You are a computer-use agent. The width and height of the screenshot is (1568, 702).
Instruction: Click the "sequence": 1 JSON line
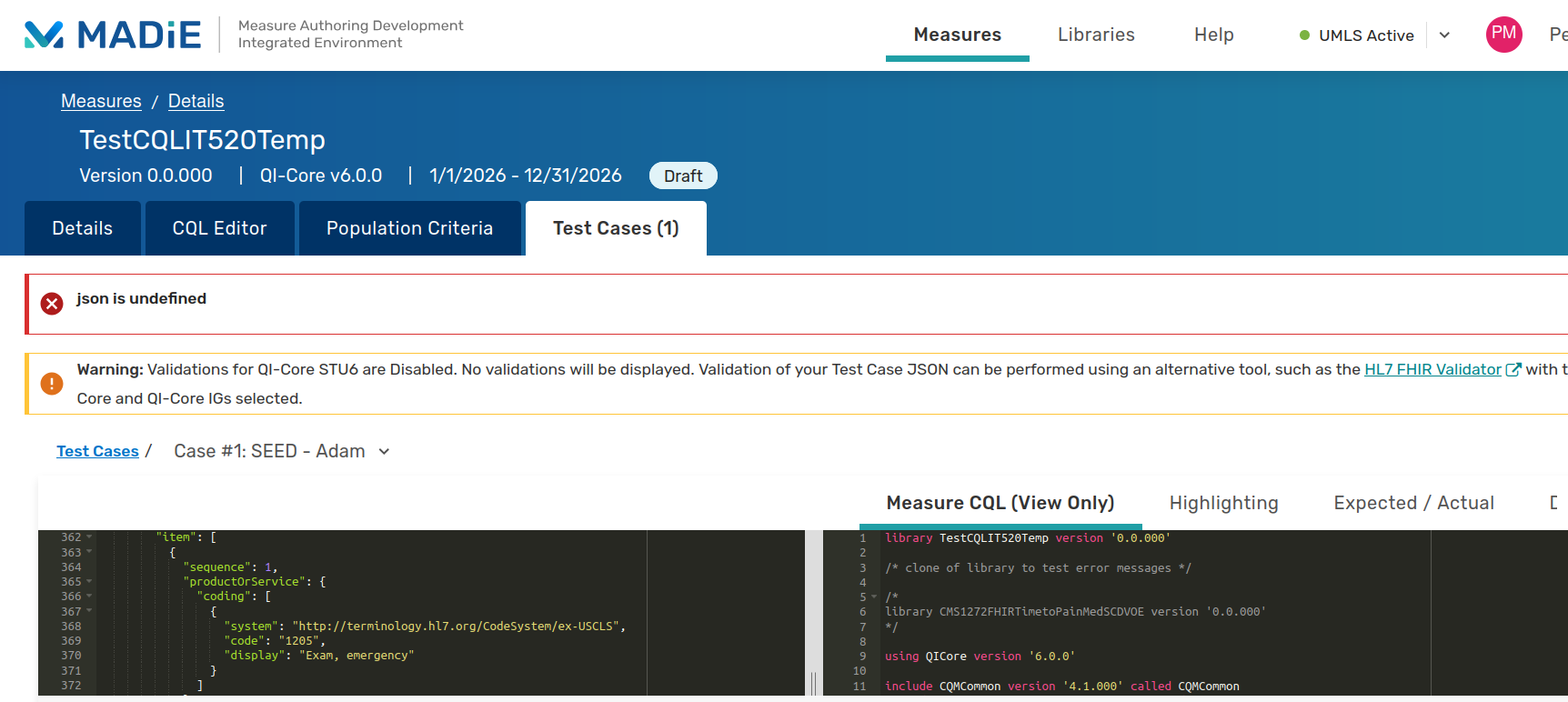tap(230, 567)
